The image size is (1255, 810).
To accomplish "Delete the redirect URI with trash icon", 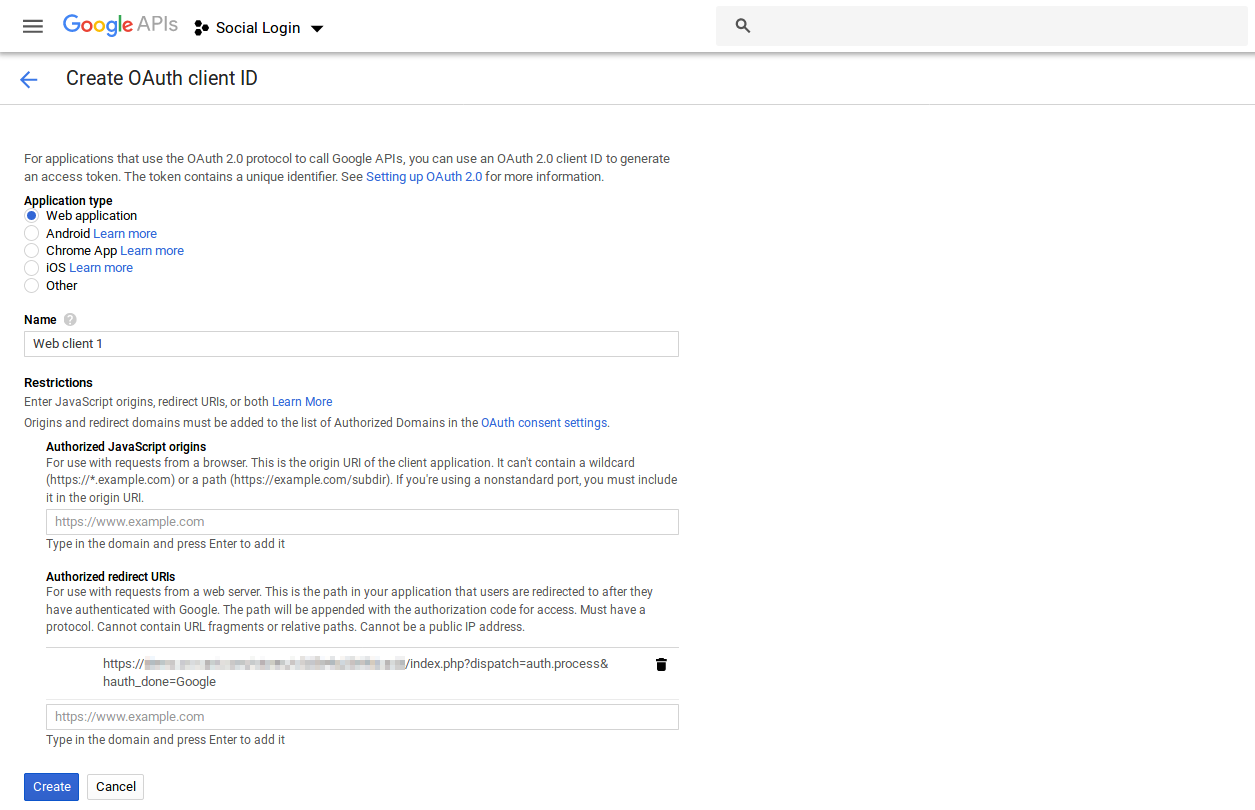I will point(661,664).
